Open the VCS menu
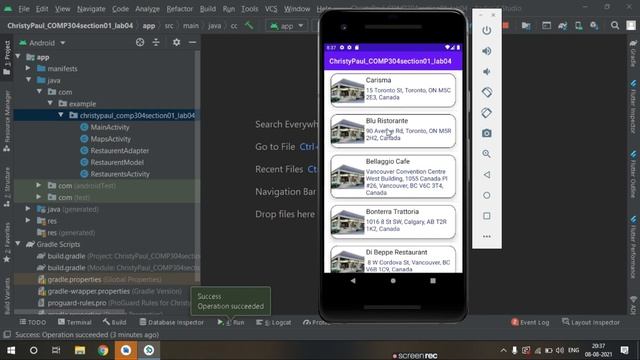This screenshot has width=640, height=360. (x=271, y=9)
